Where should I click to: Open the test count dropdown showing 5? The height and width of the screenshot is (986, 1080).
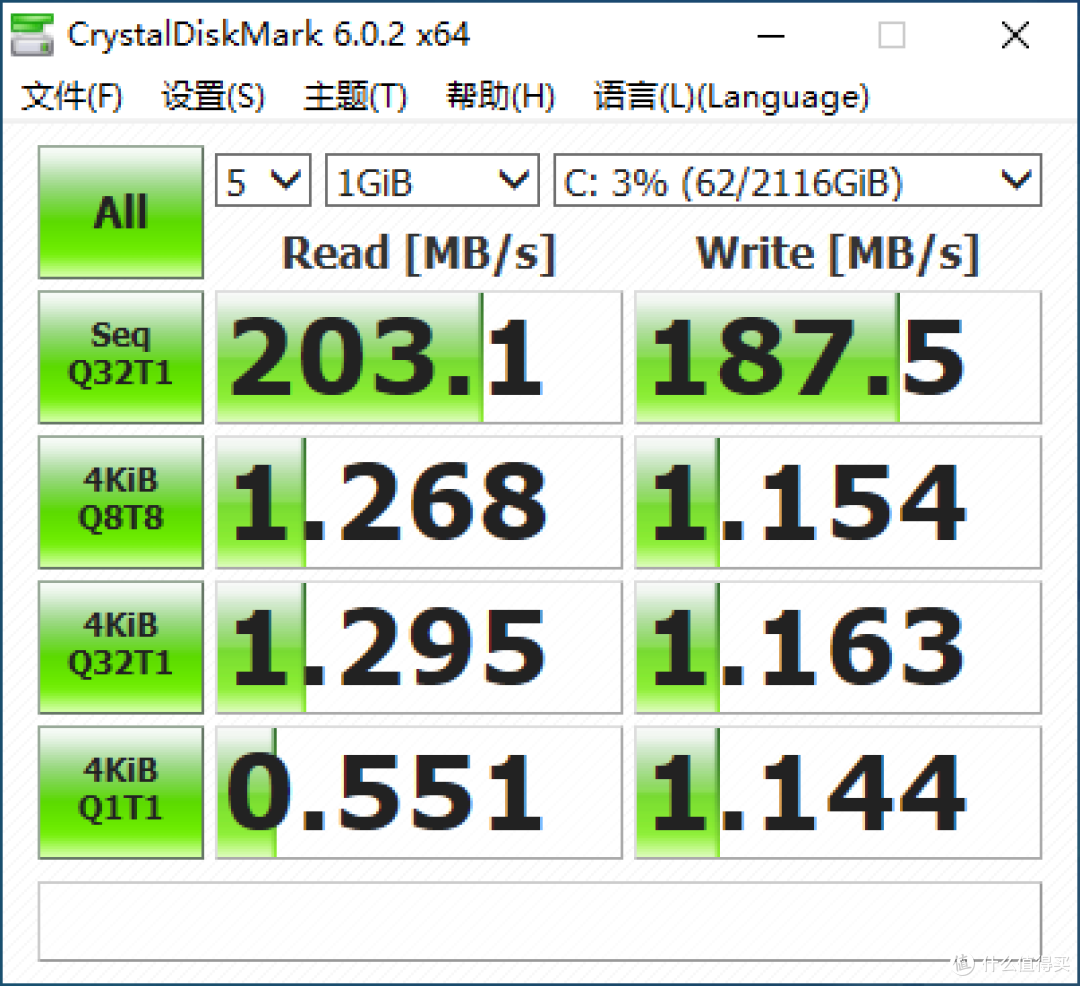(262, 180)
